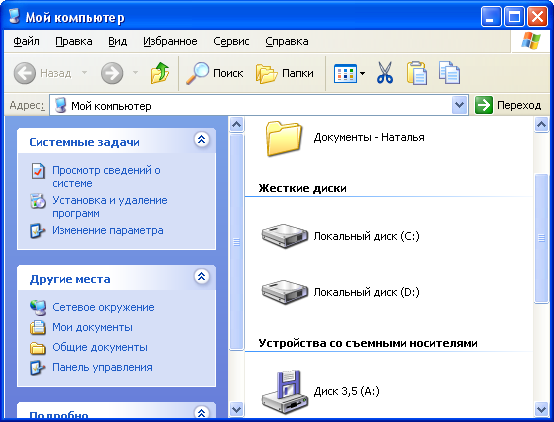Open the Сервис menu

click(x=231, y=41)
